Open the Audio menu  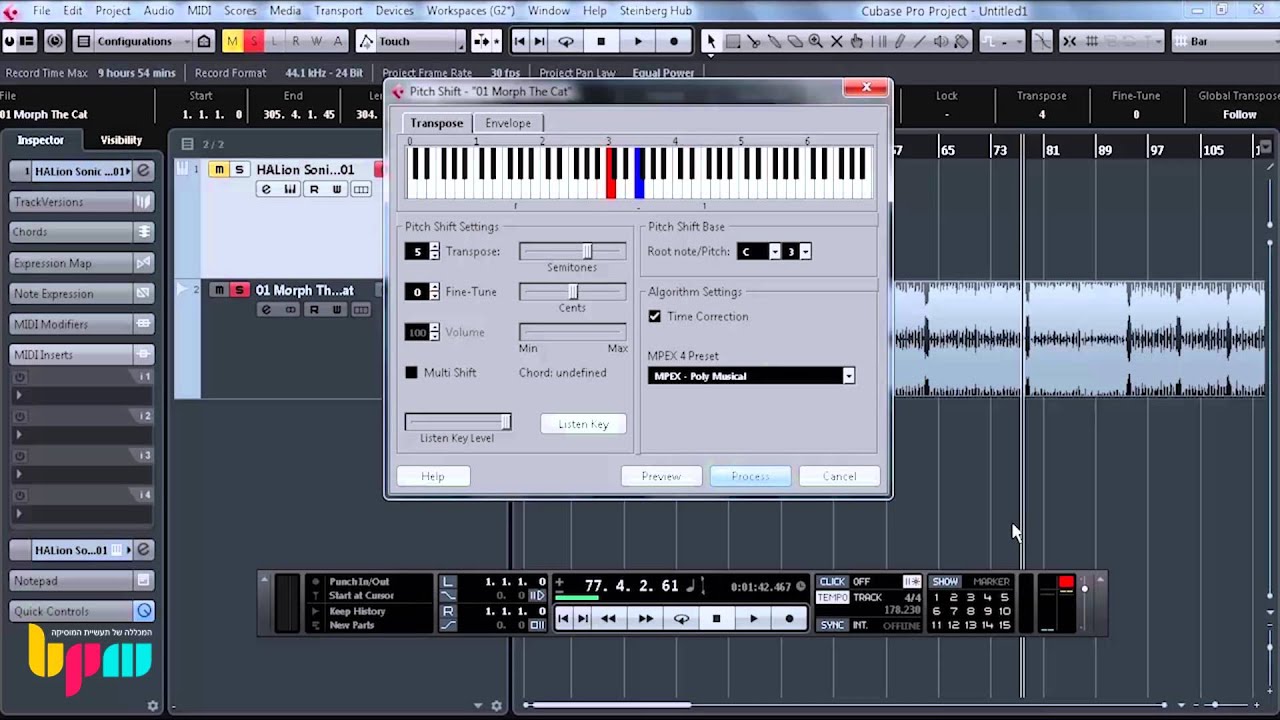(x=158, y=11)
